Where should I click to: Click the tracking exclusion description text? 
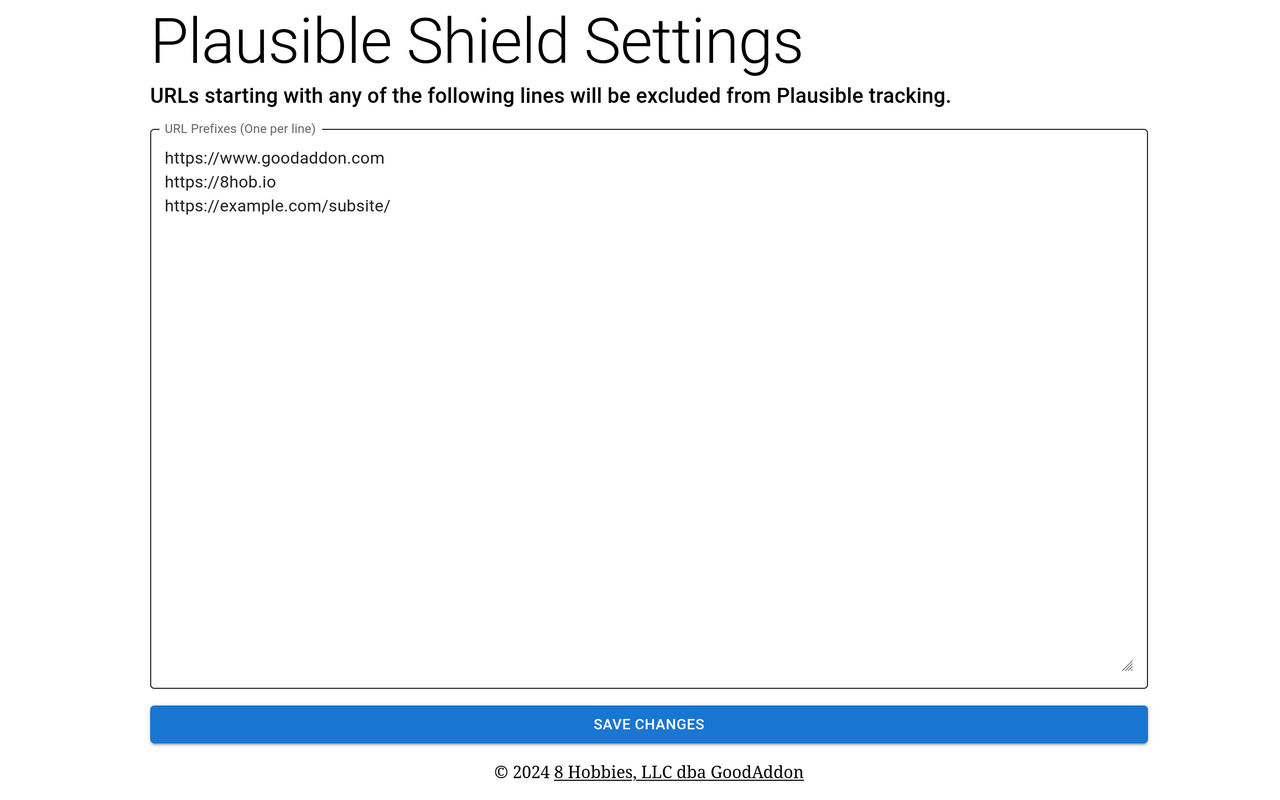(x=550, y=96)
